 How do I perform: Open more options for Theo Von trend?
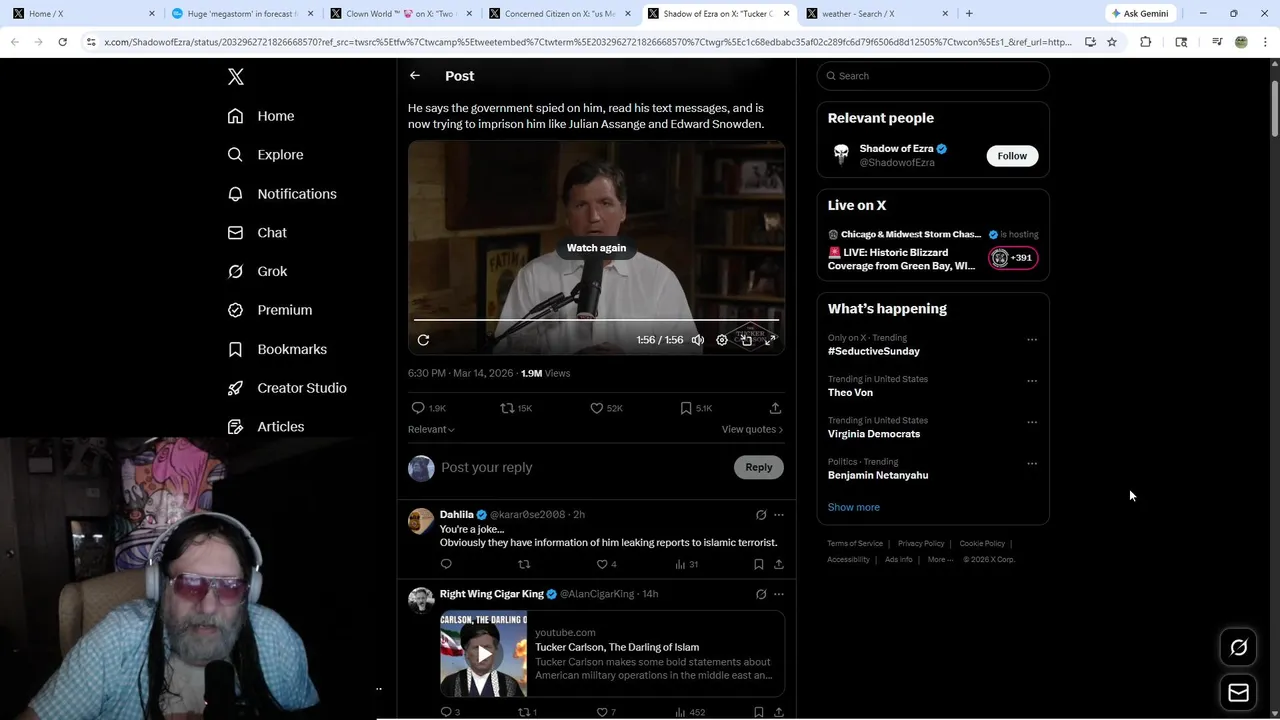tap(1032, 381)
